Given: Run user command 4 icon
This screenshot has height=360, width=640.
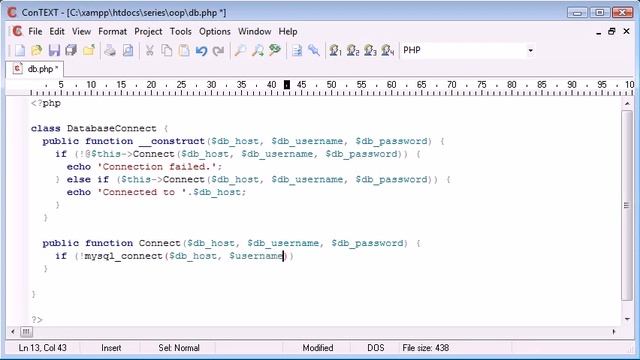Looking at the screenshot, I should click(387, 51).
